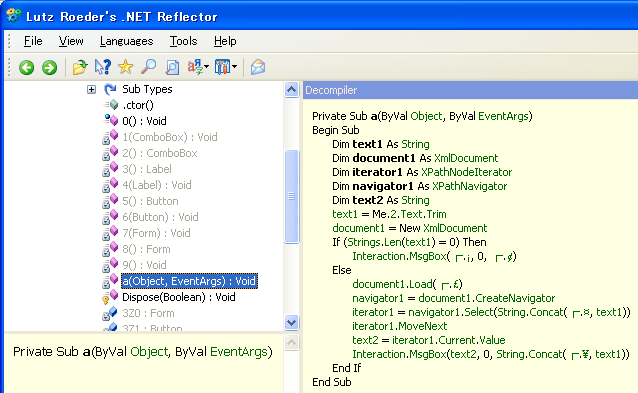This screenshot has width=638, height=393.
Task: Click the envelope send feedback icon
Action: (258, 67)
